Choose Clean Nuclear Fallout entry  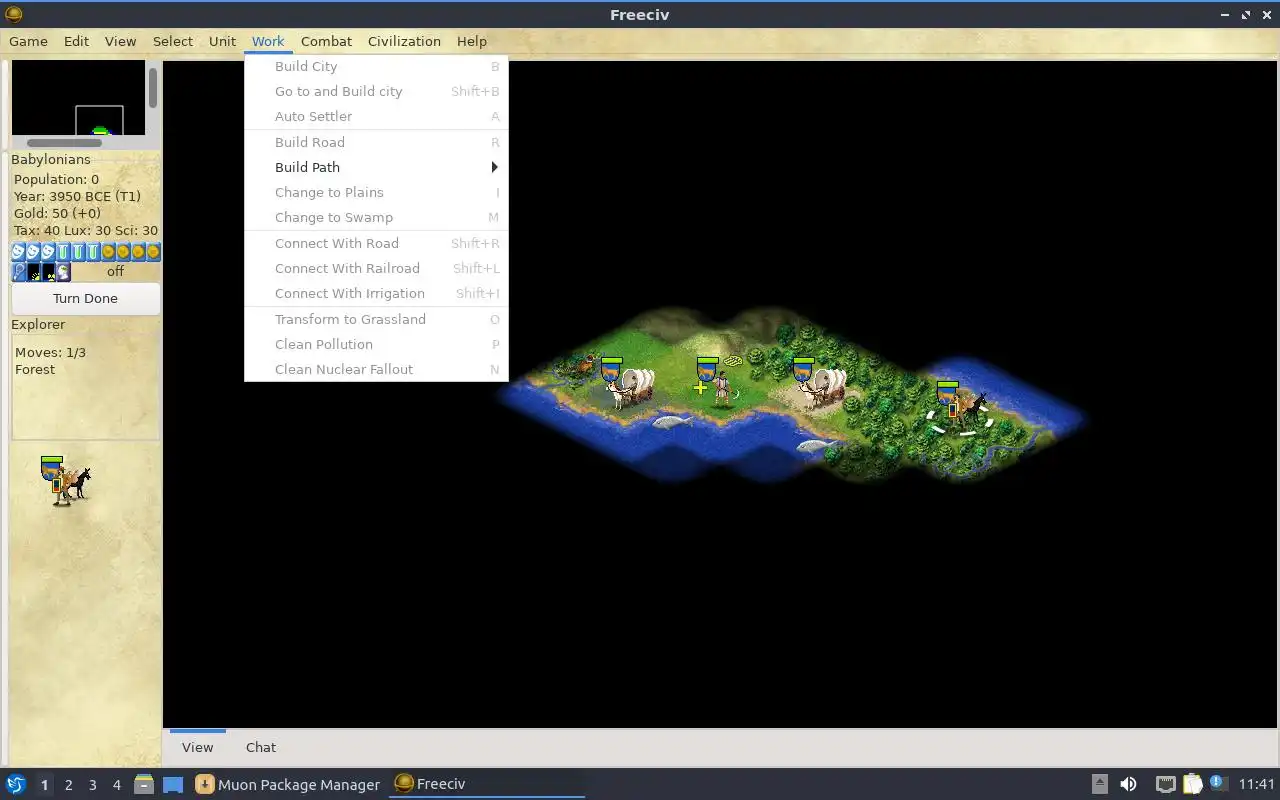click(376, 369)
